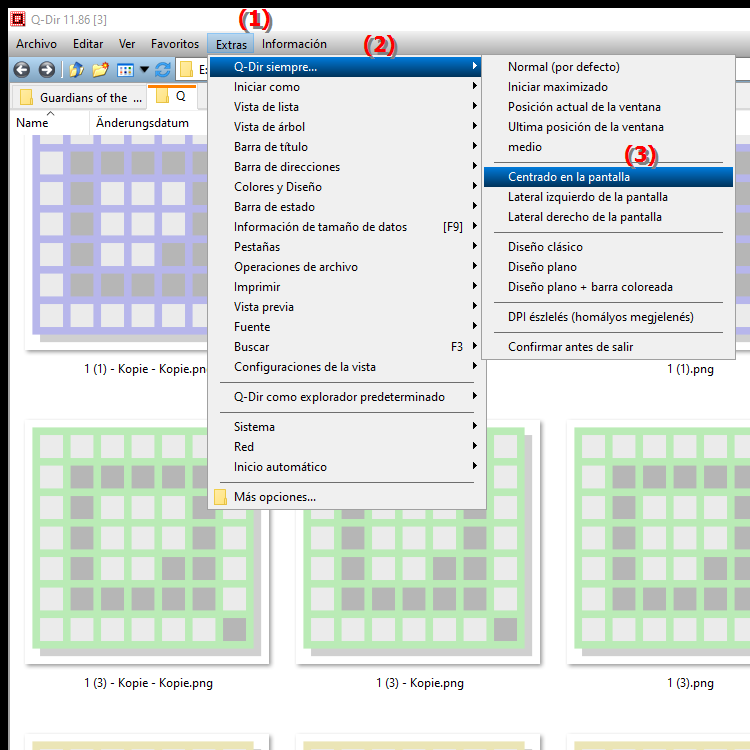This screenshot has width=750, height=750.
Task: Expand the view mode dropdown arrow
Action: (144, 70)
